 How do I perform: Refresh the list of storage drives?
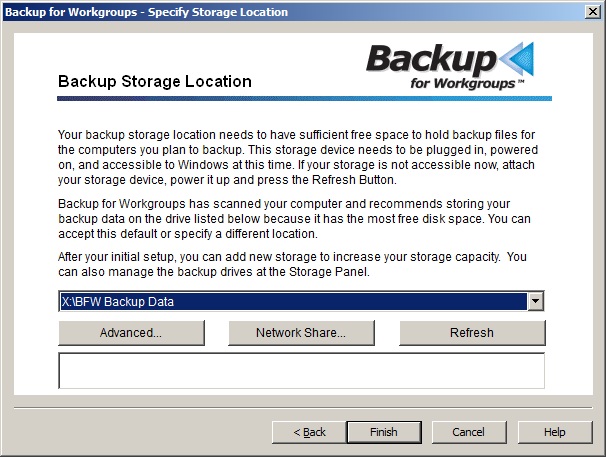[472, 333]
